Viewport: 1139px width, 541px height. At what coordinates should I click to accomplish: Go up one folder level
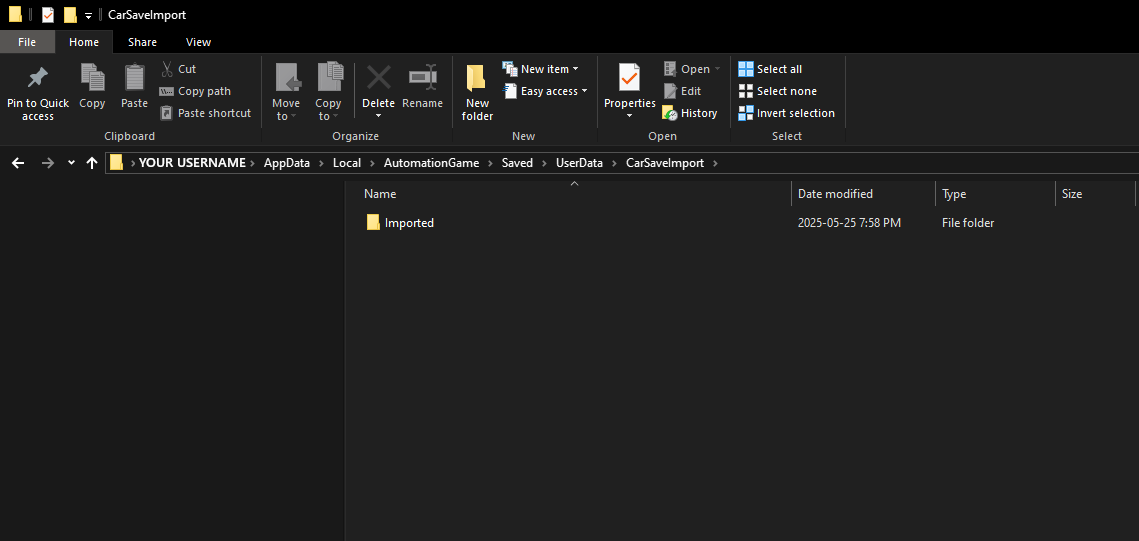click(x=92, y=163)
